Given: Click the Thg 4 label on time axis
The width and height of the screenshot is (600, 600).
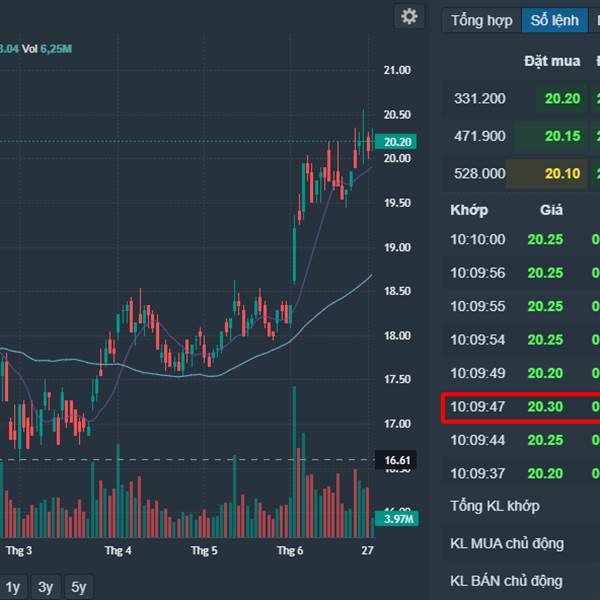Looking at the screenshot, I should tap(118, 551).
